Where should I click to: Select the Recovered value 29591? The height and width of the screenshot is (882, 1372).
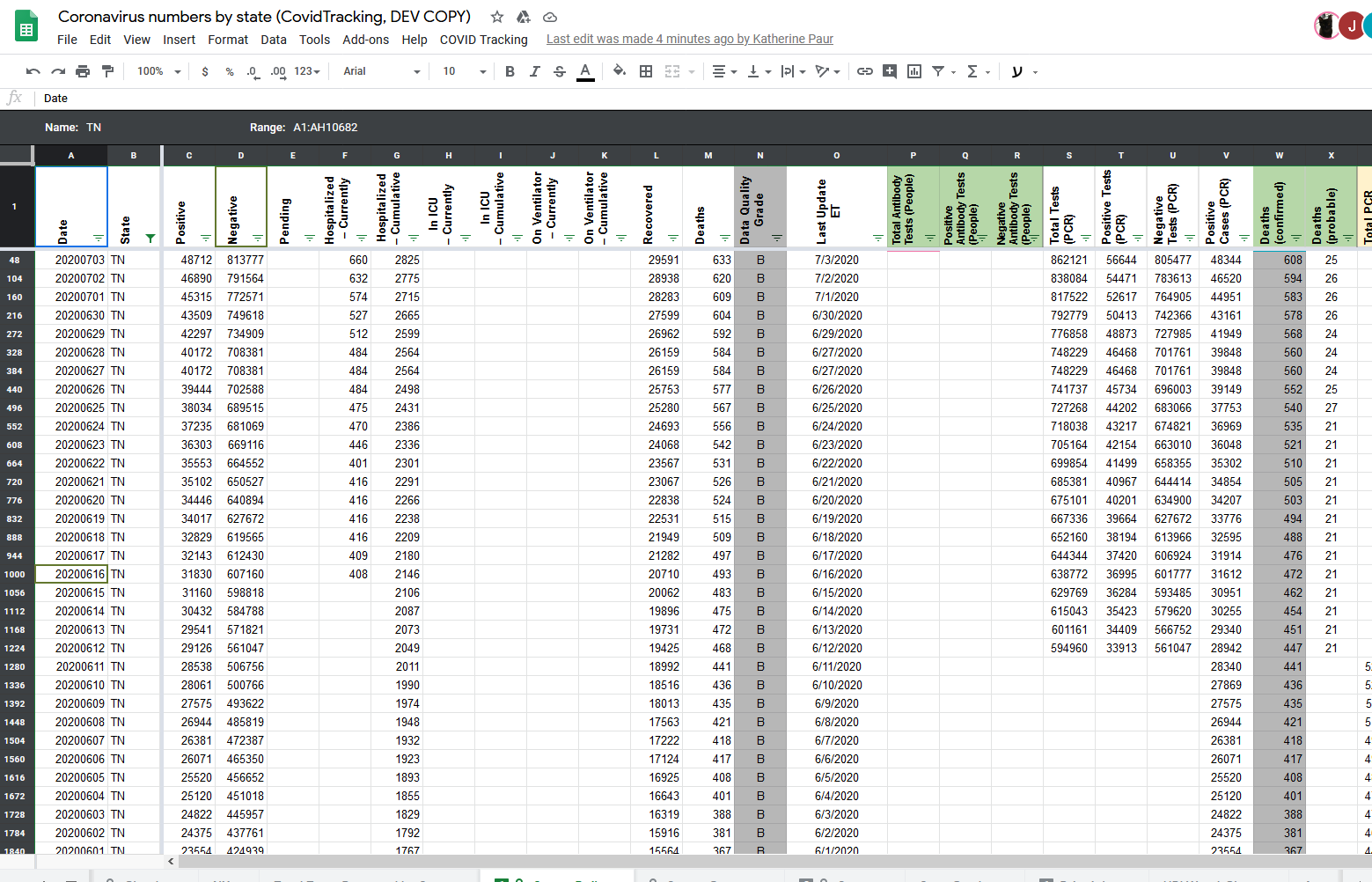click(657, 261)
